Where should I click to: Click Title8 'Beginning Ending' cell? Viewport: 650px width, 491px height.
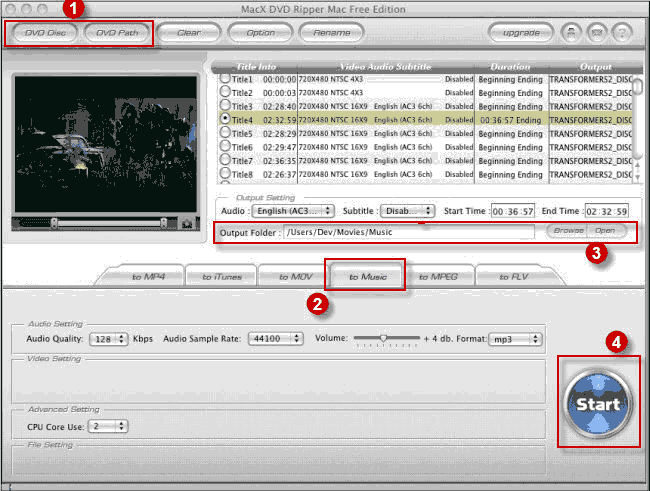[x=510, y=175]
